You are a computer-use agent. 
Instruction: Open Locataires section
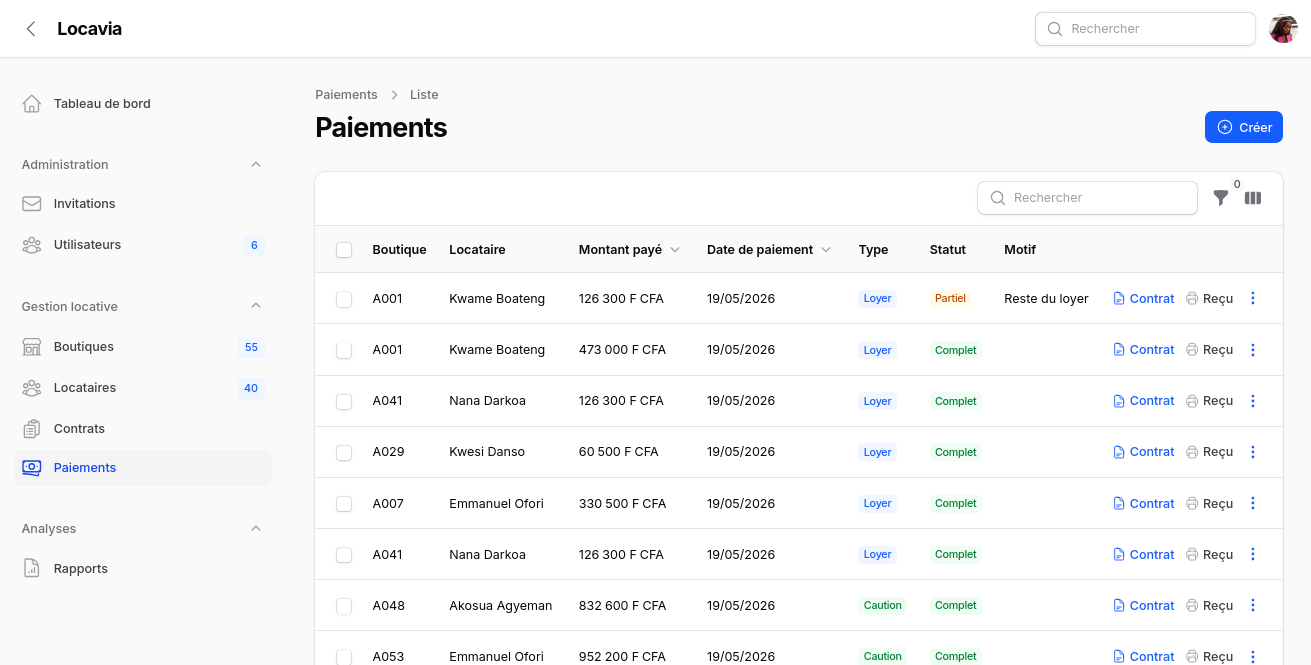143,388
